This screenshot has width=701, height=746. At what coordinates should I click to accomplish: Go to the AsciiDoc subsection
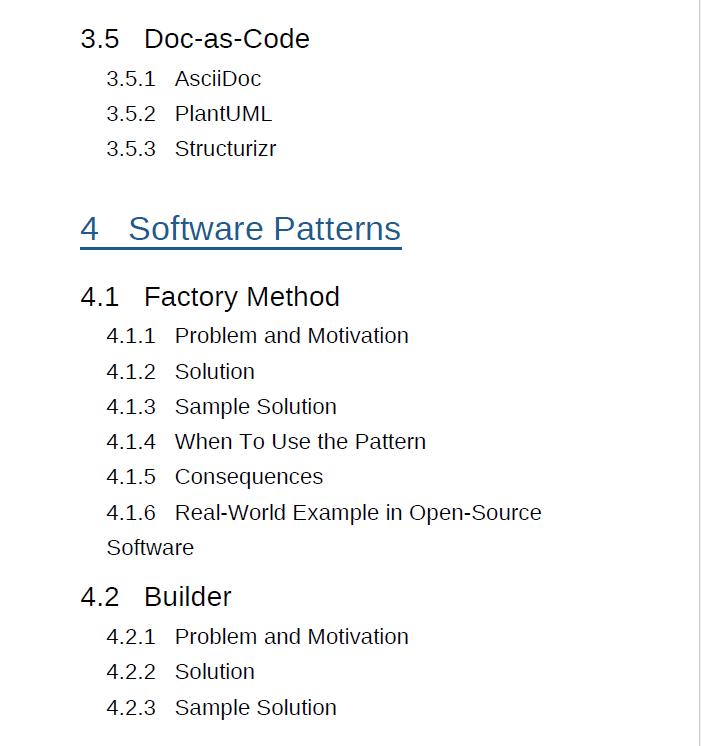[x=217, y=79]
